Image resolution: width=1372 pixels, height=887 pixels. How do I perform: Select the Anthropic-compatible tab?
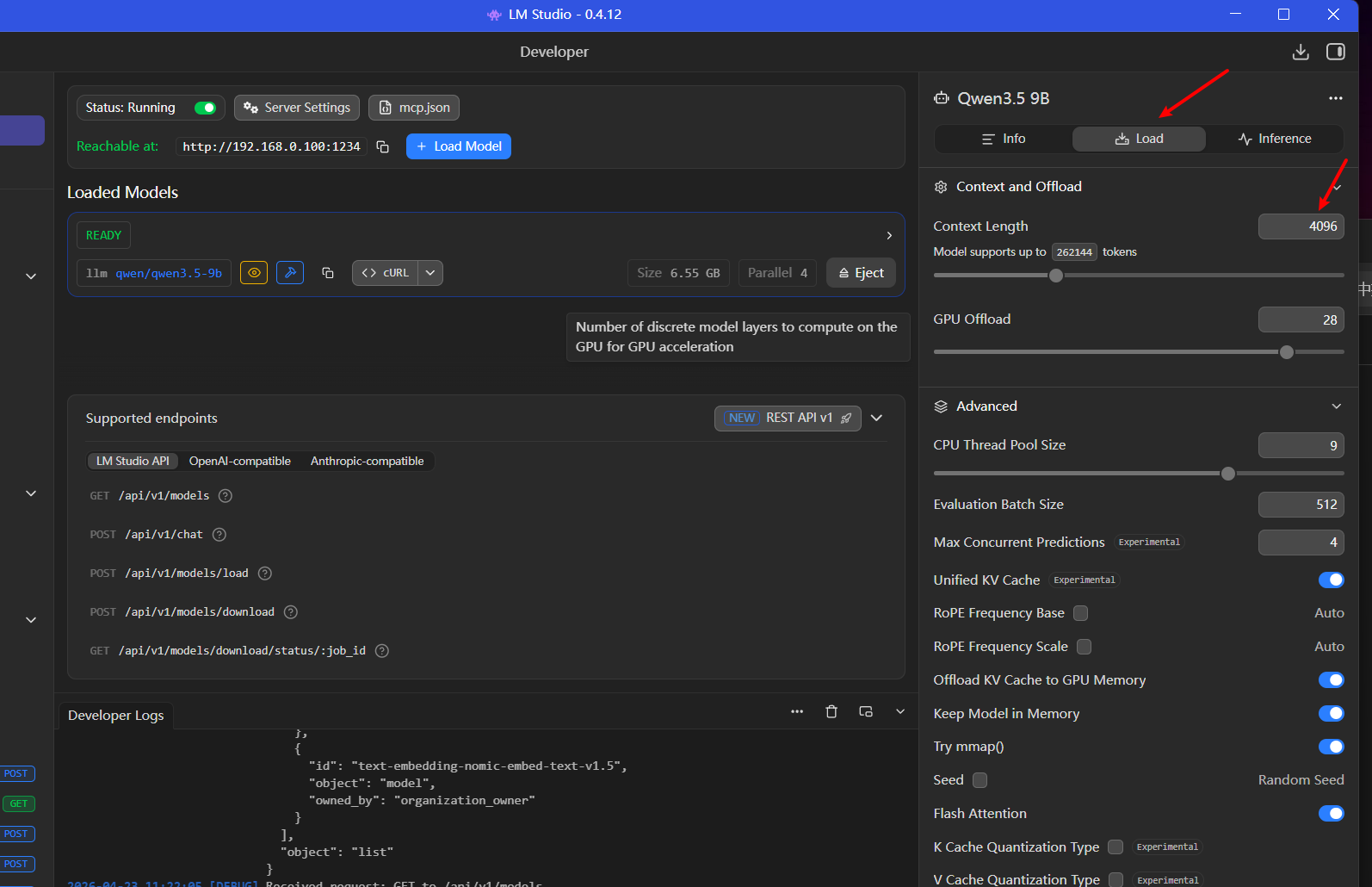point(368,462)
